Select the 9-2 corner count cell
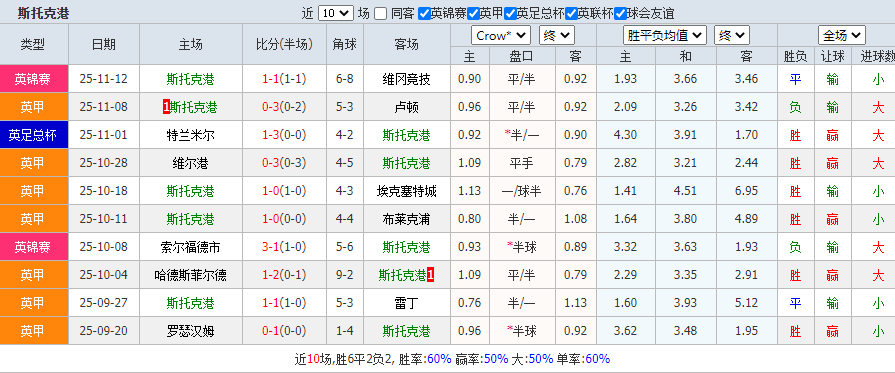Image resolution: width=895 pixels, height=373 pixels. pyautogui.click(x=345, y=275)
